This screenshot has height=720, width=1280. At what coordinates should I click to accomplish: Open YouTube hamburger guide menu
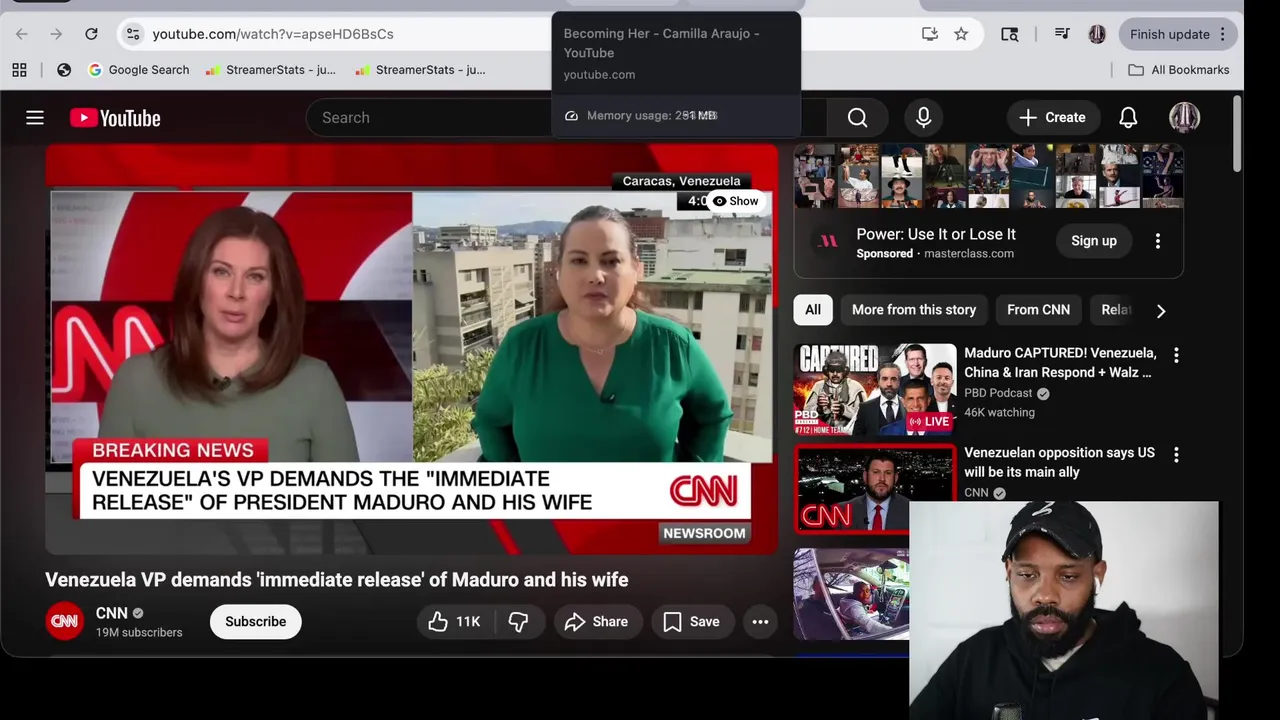[x=35, y=118]
